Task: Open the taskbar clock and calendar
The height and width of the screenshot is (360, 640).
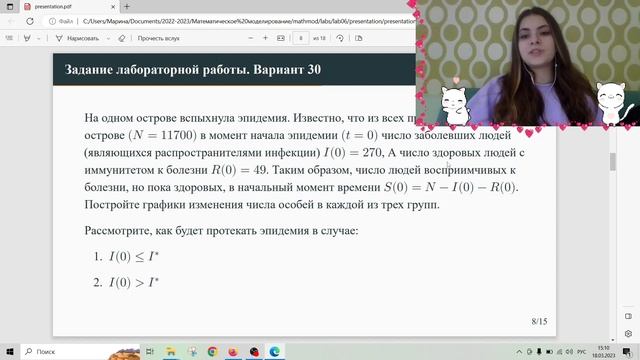Action: pyautogui.click(x=604, y=351)
